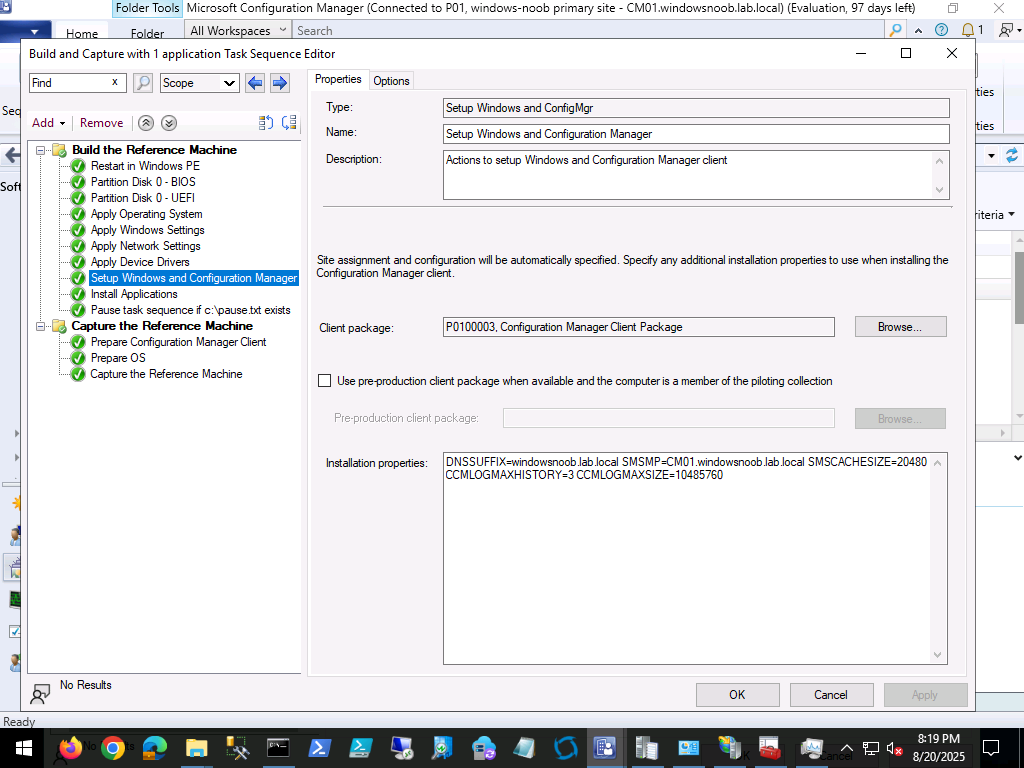Open the help question mark icon
Viewport: 1024px width, 768px height.
(941, 30)
